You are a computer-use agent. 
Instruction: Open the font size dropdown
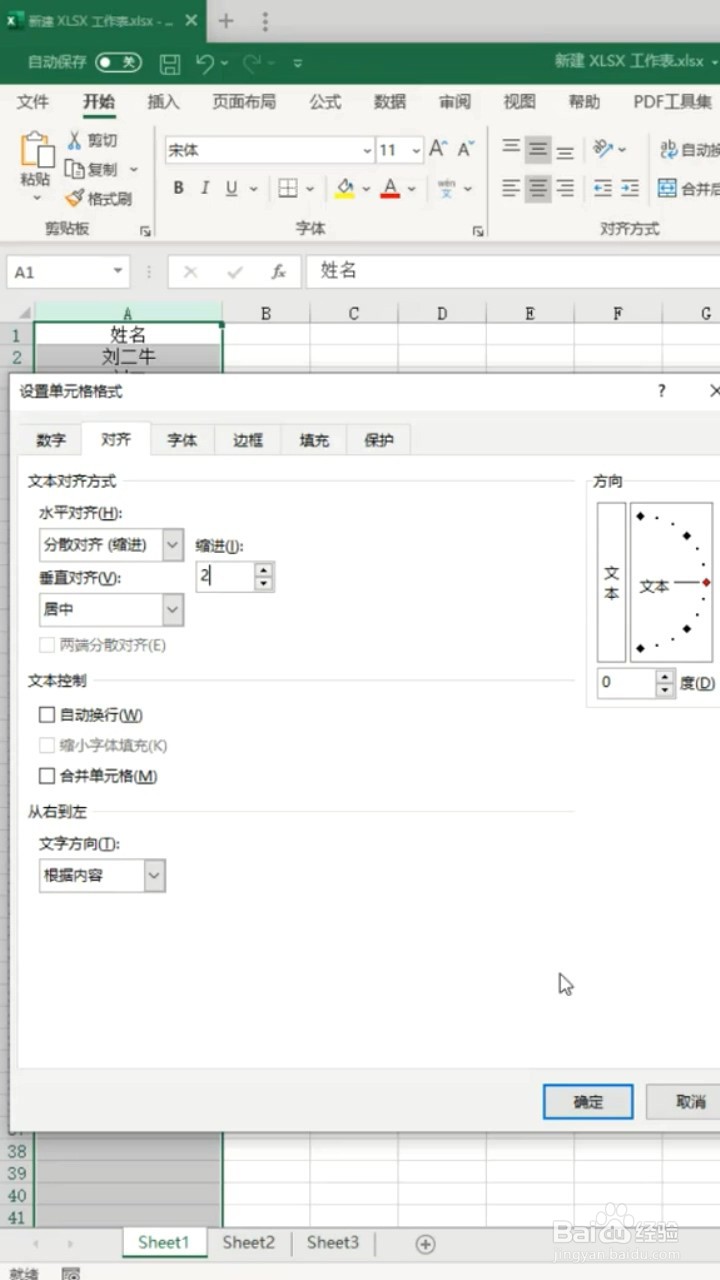click(x=416, y=151)
